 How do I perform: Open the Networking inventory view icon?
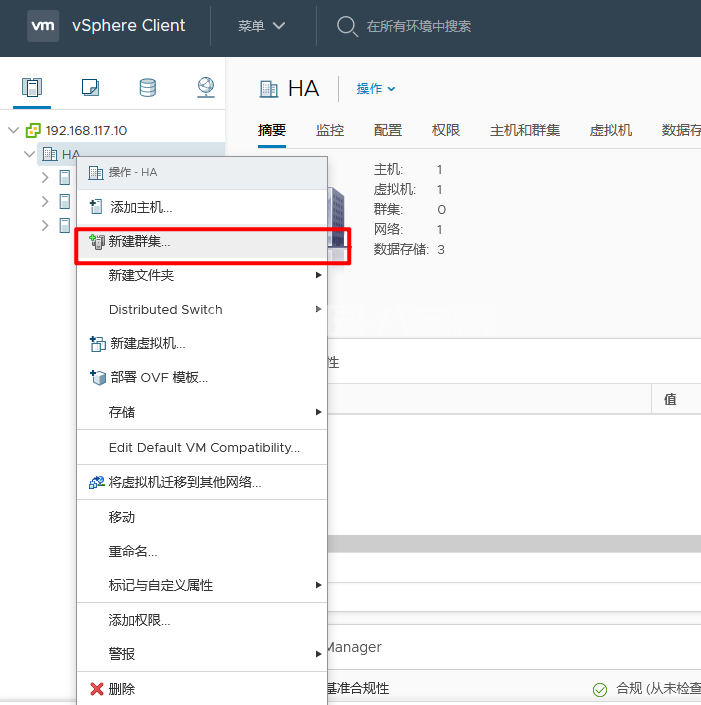[206, 88]
